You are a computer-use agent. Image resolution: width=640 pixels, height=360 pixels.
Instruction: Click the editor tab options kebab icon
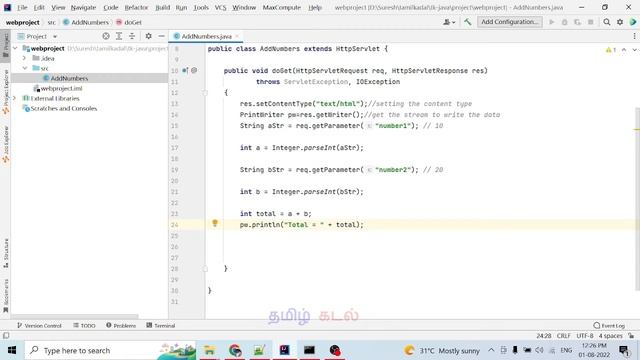[634, 36]
